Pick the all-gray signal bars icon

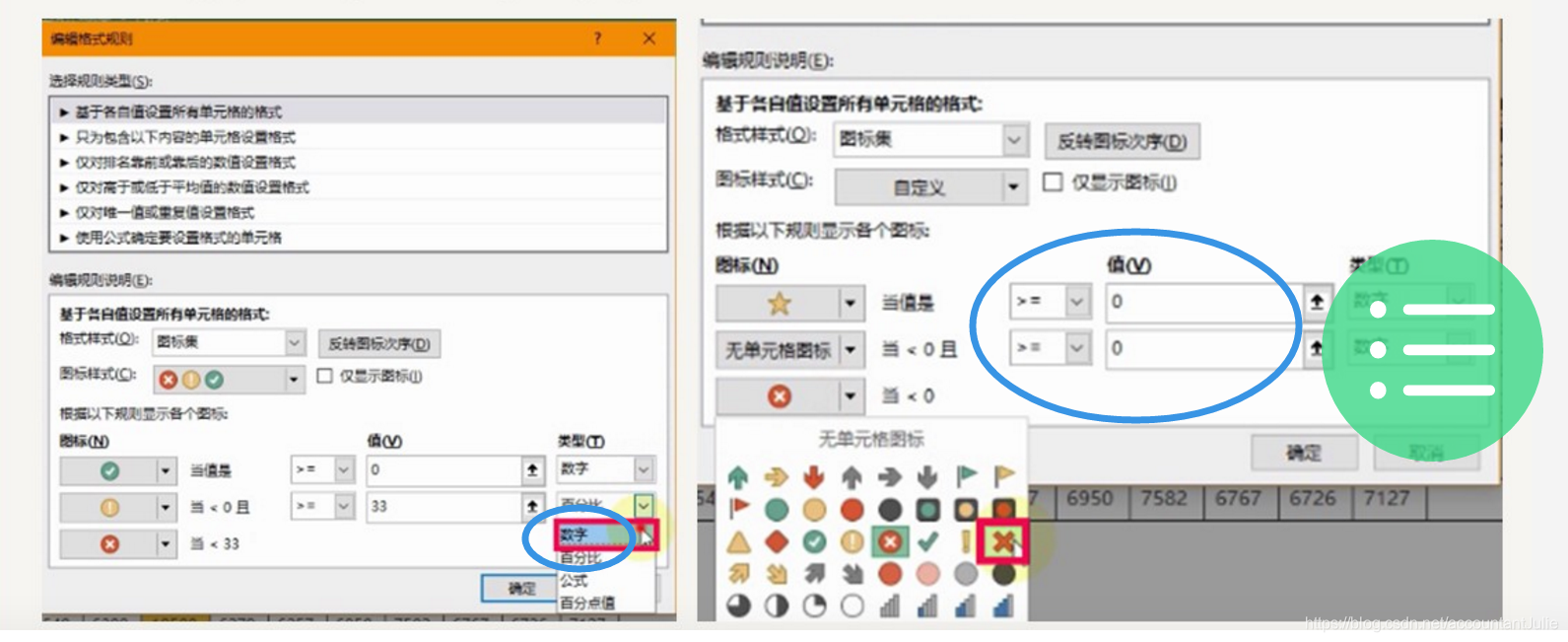tap(890, 606)
